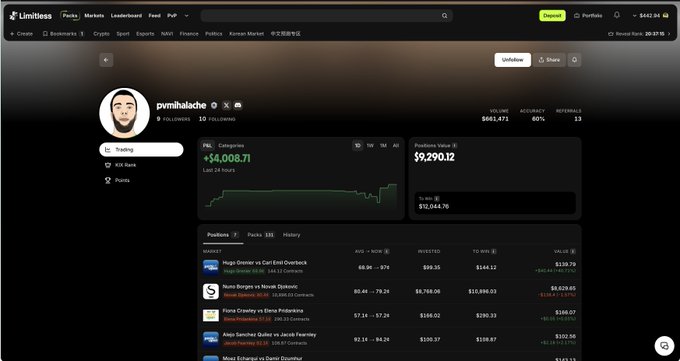Viewport: 680px width, 361px height.
Task: Click info icon next to VALUE column header
Action: [573, 251]
